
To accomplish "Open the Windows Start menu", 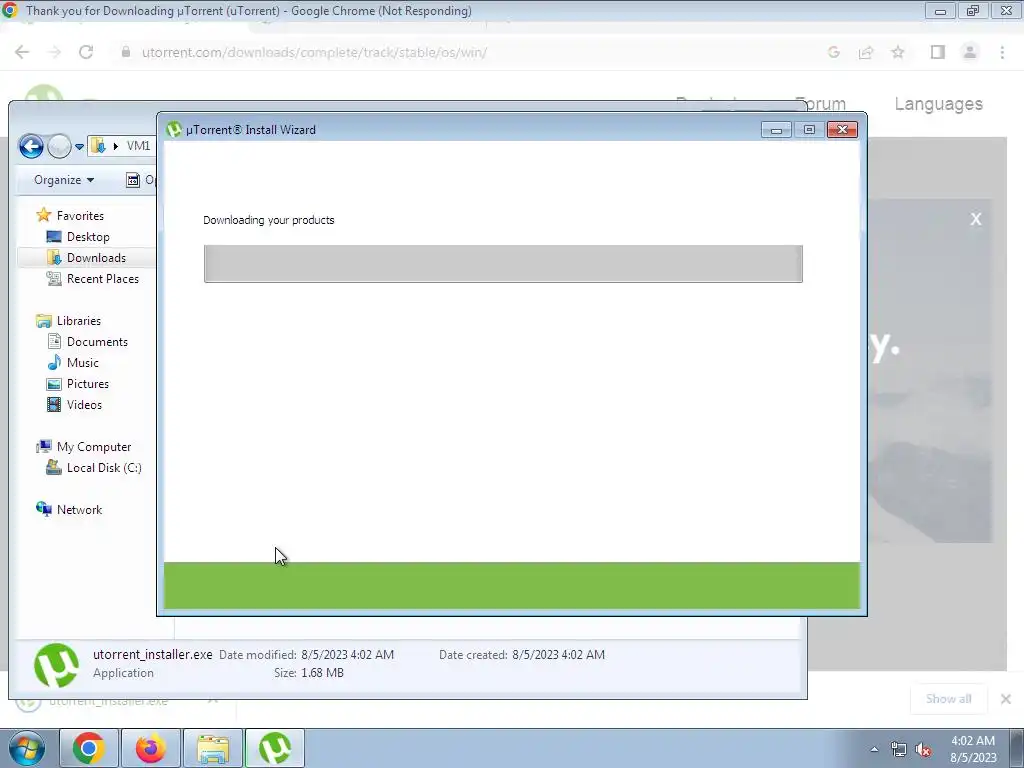I will click(27, 748).
